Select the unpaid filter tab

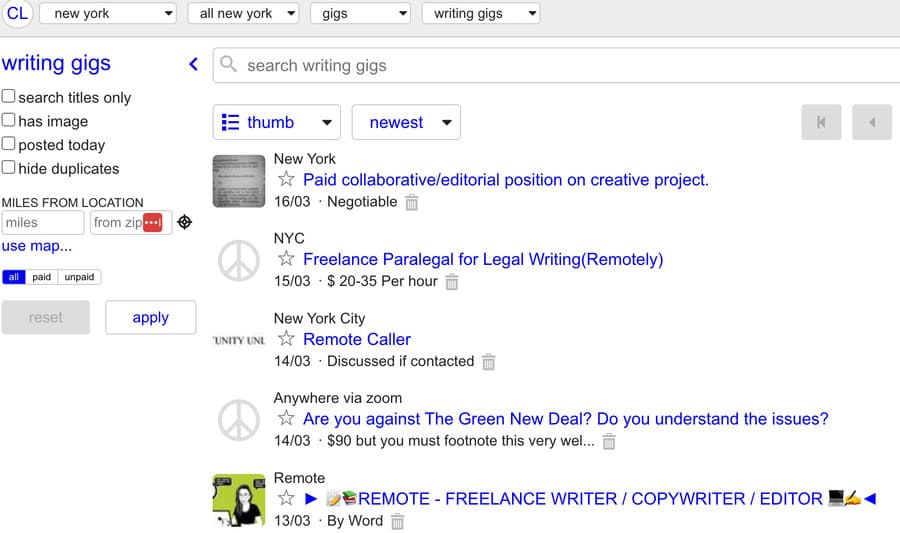tap(79, 277)
